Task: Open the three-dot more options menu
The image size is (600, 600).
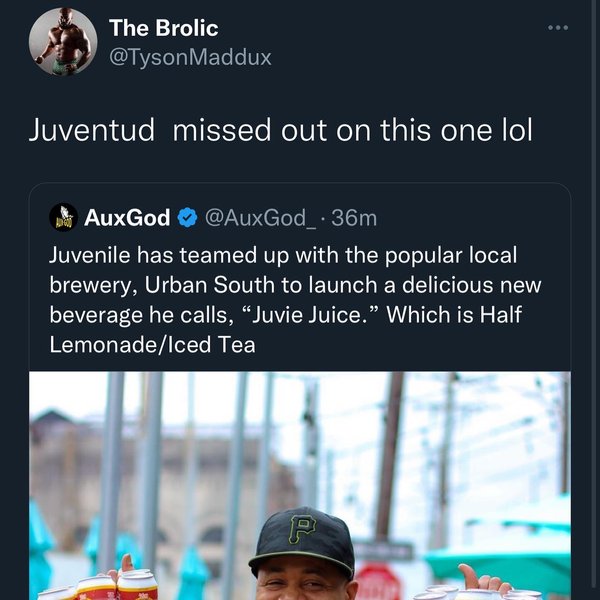Action: [557, 27]
